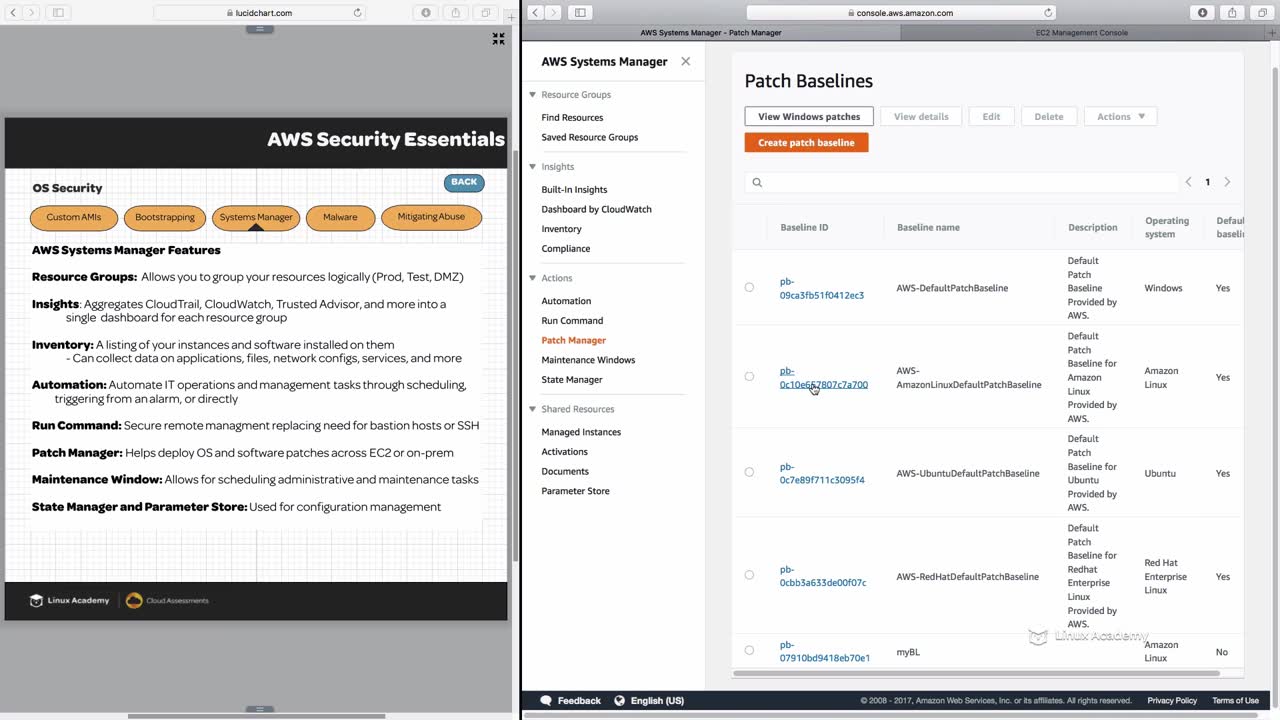The height and width of the screenshot is (720, 1280).
Task: Reload the console.aws.amazon.com page
Action: (1048, 13)
